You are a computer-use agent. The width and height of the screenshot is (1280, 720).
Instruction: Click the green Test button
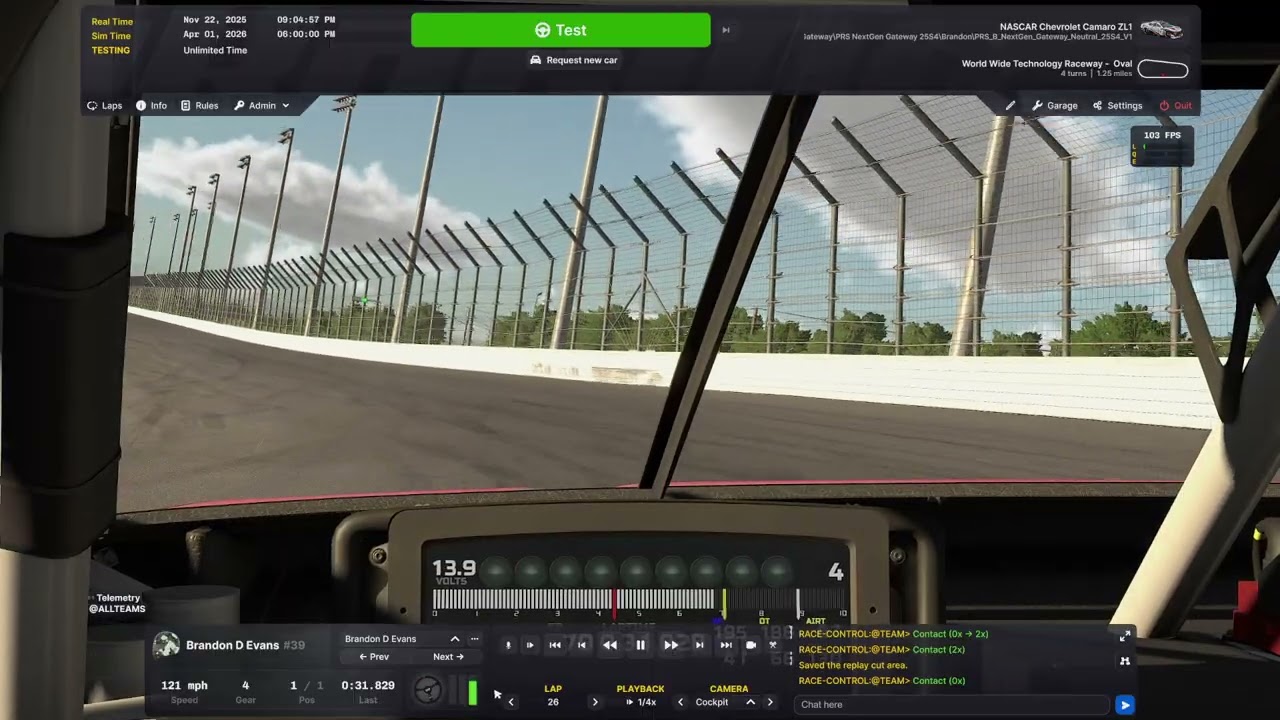point(560,30)
